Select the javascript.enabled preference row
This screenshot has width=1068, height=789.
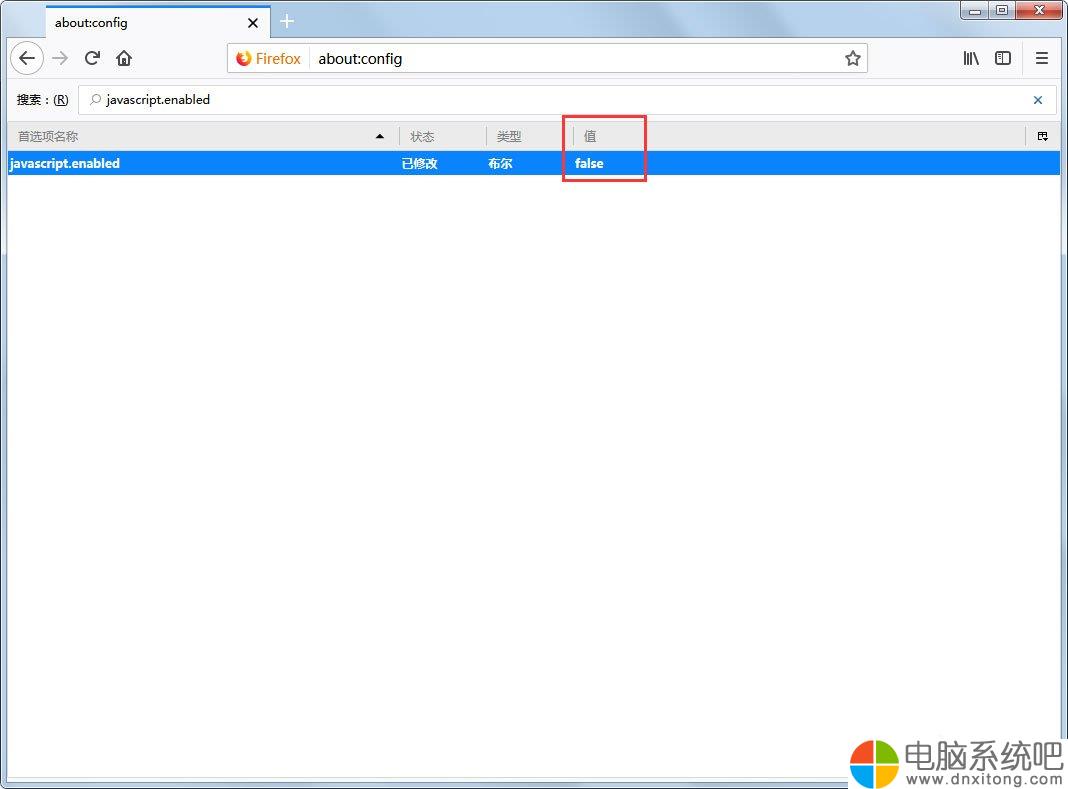click(x=534, y=164)
